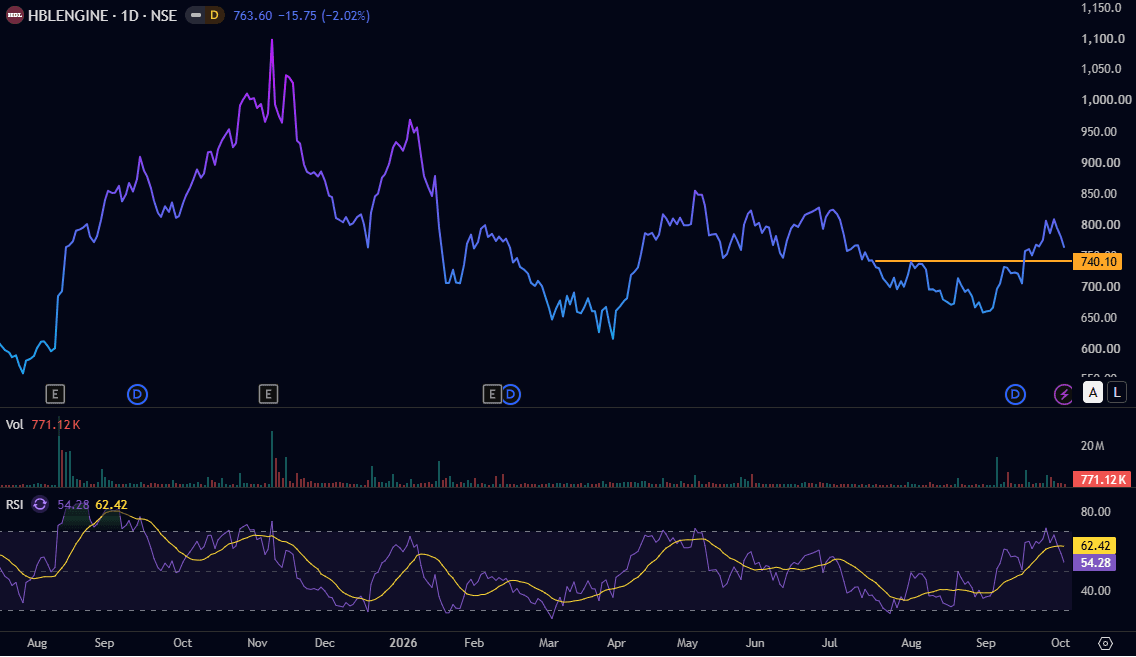Click the Vol value 771.12 K text
The image size is (1136, 657).
[56, 424]
